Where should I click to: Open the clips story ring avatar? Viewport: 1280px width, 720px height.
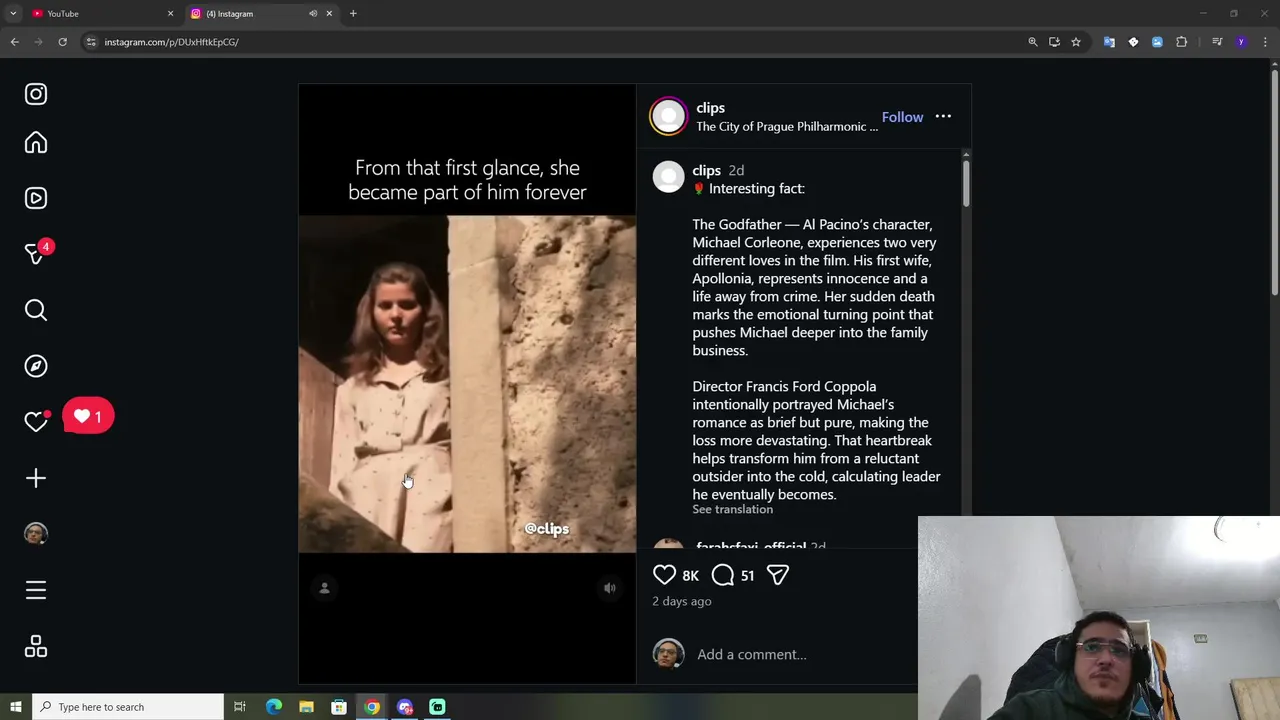(x=668, y=116)
